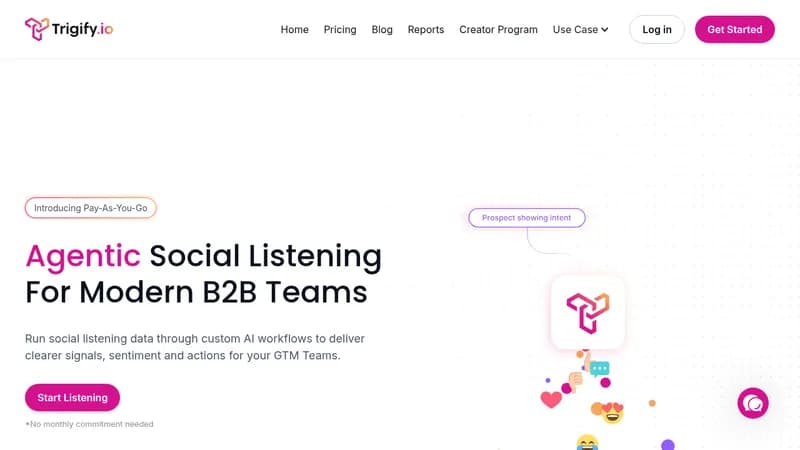Click the 'Run social listening data' paragraph

[x=195, y=347]
